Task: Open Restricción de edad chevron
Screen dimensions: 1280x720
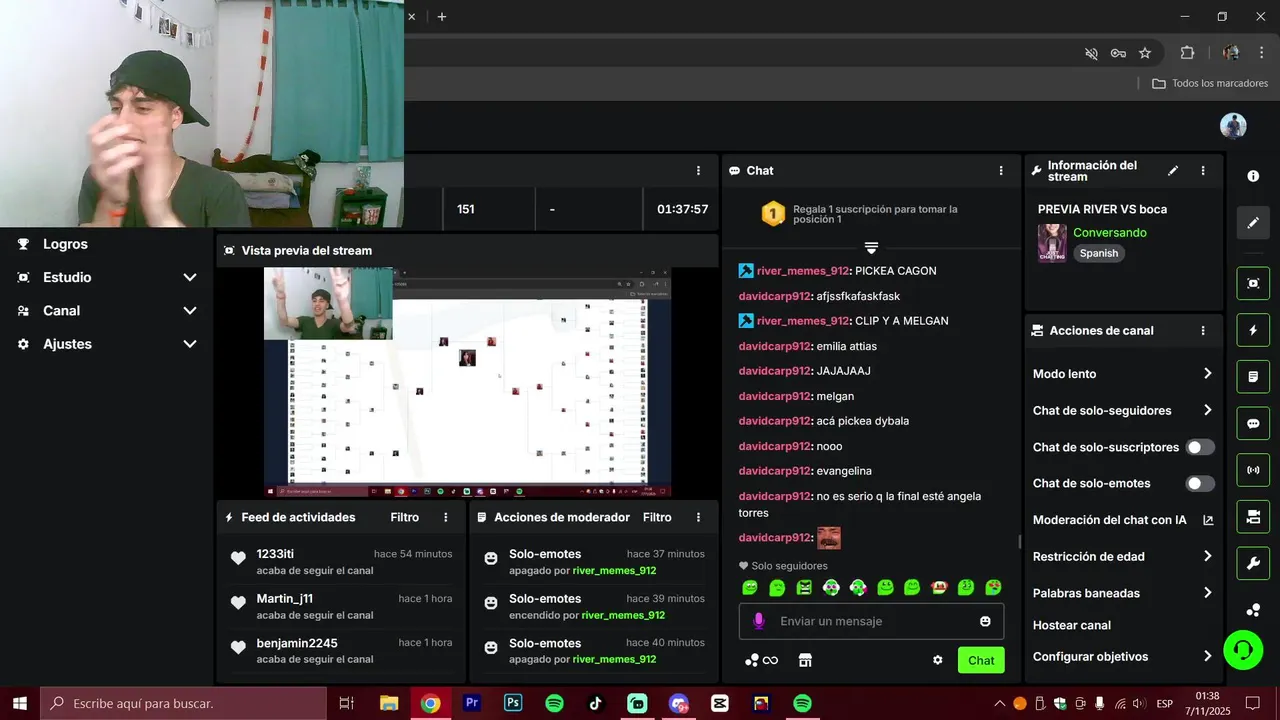Action: [x=1207, y=556]
